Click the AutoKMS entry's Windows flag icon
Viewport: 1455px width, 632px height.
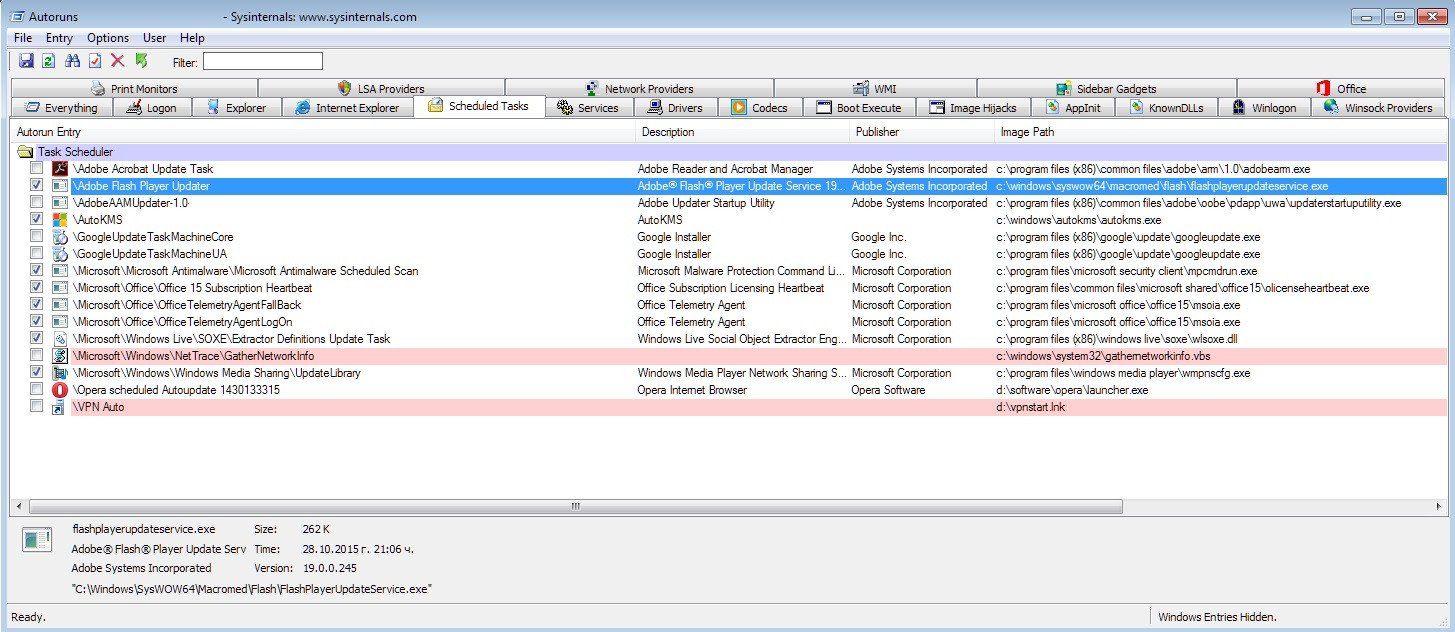(x=60, y=220)
